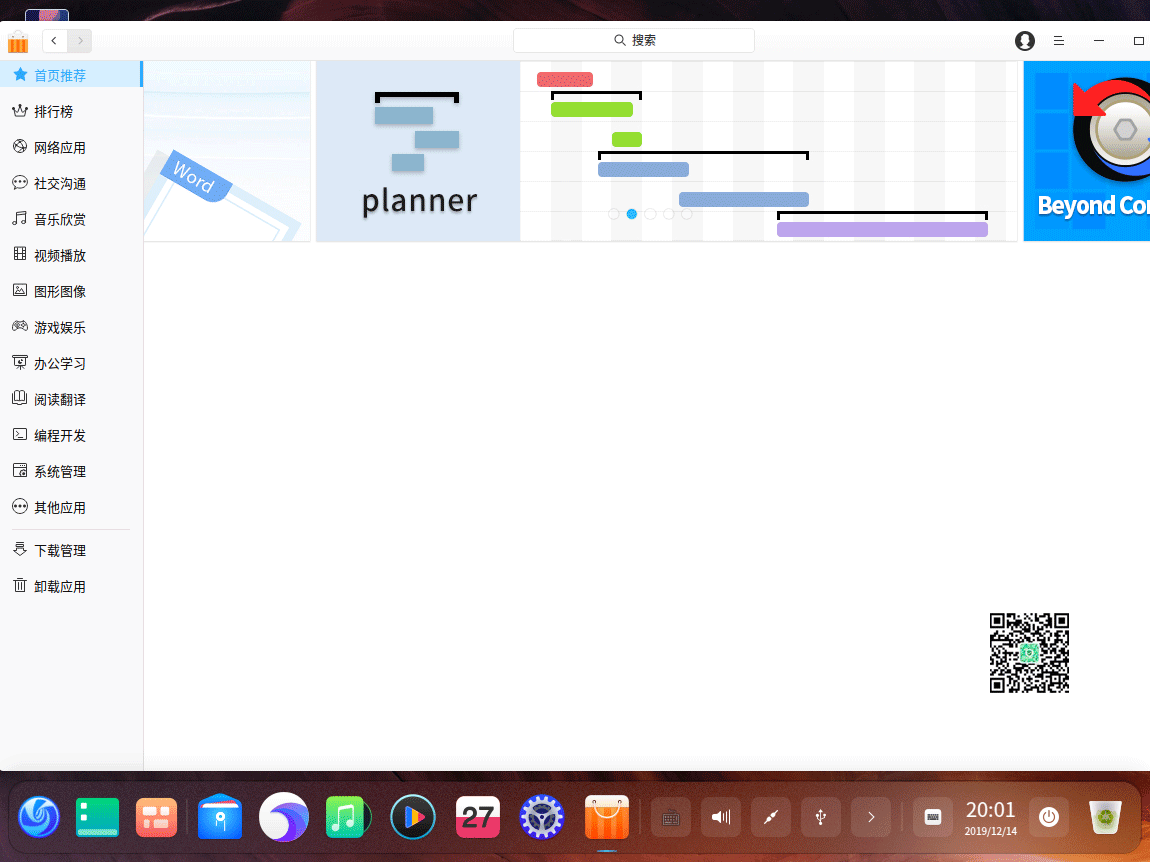This screenshot has height=862, width=1150.
Task: Open the onscreen keyboard tray icon
Action: 933,817
